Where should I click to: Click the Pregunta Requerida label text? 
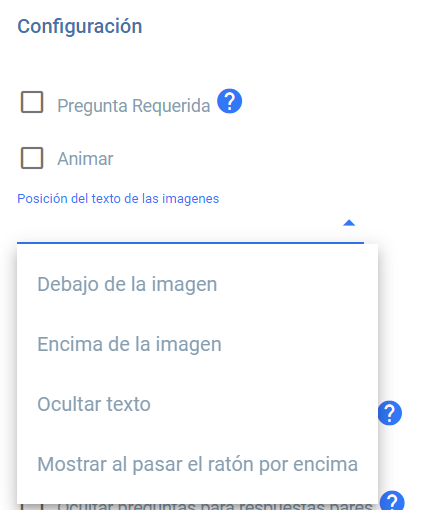[x=134, y=106]
